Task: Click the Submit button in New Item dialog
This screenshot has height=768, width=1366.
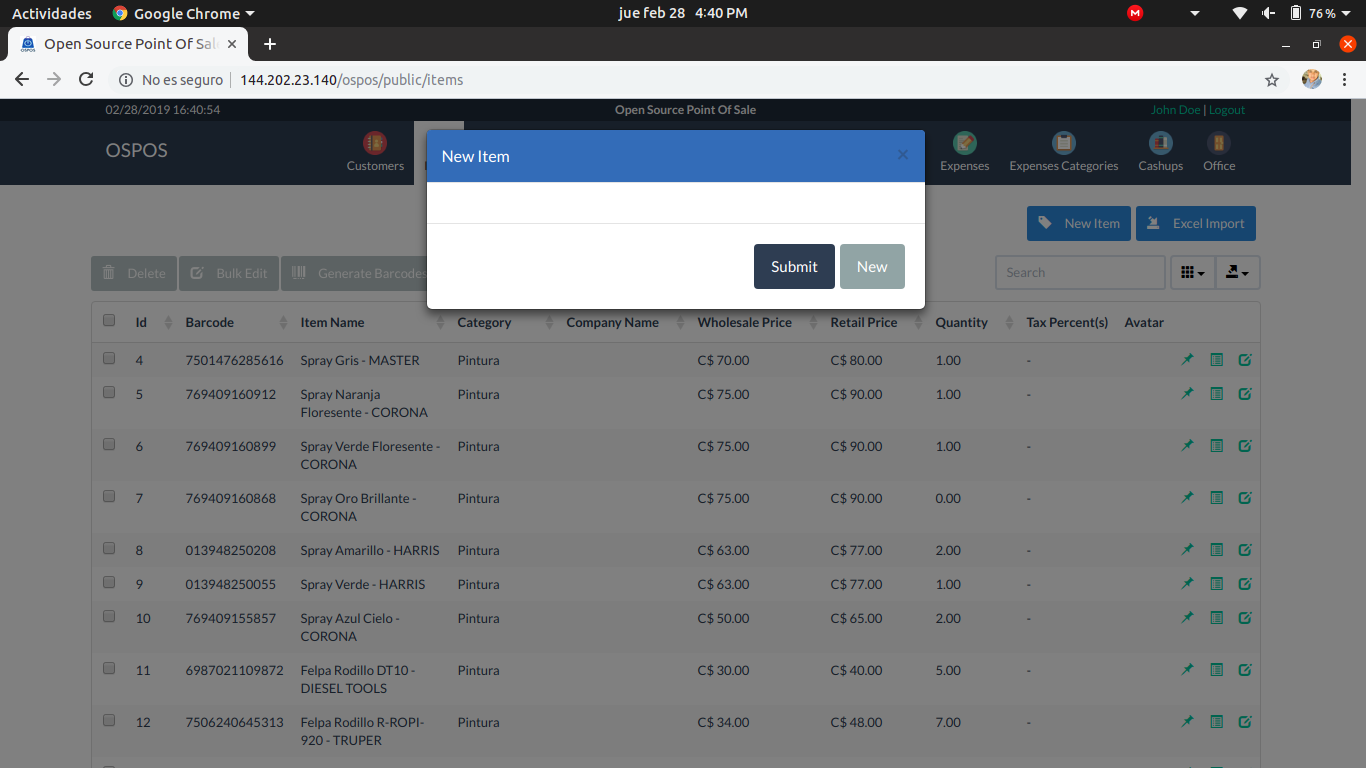Action: [x=793, y=266]
